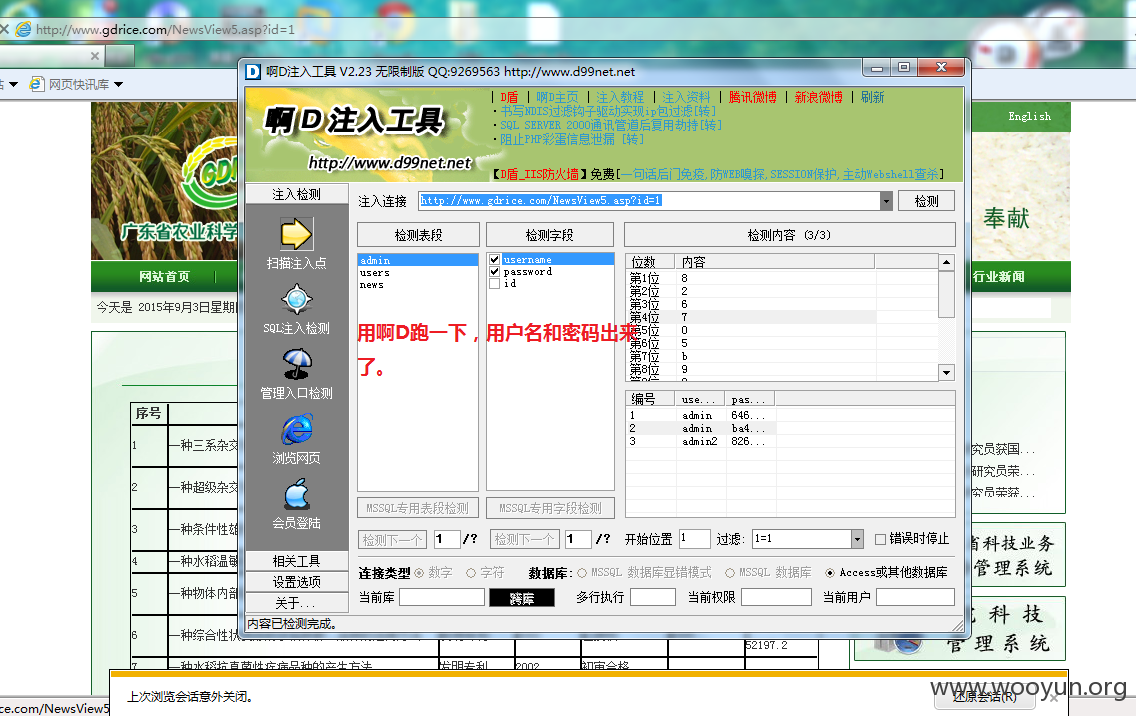1136x716 pixels.
Task: Click the 注入连接 URL input field
Action: pos(649,201)
